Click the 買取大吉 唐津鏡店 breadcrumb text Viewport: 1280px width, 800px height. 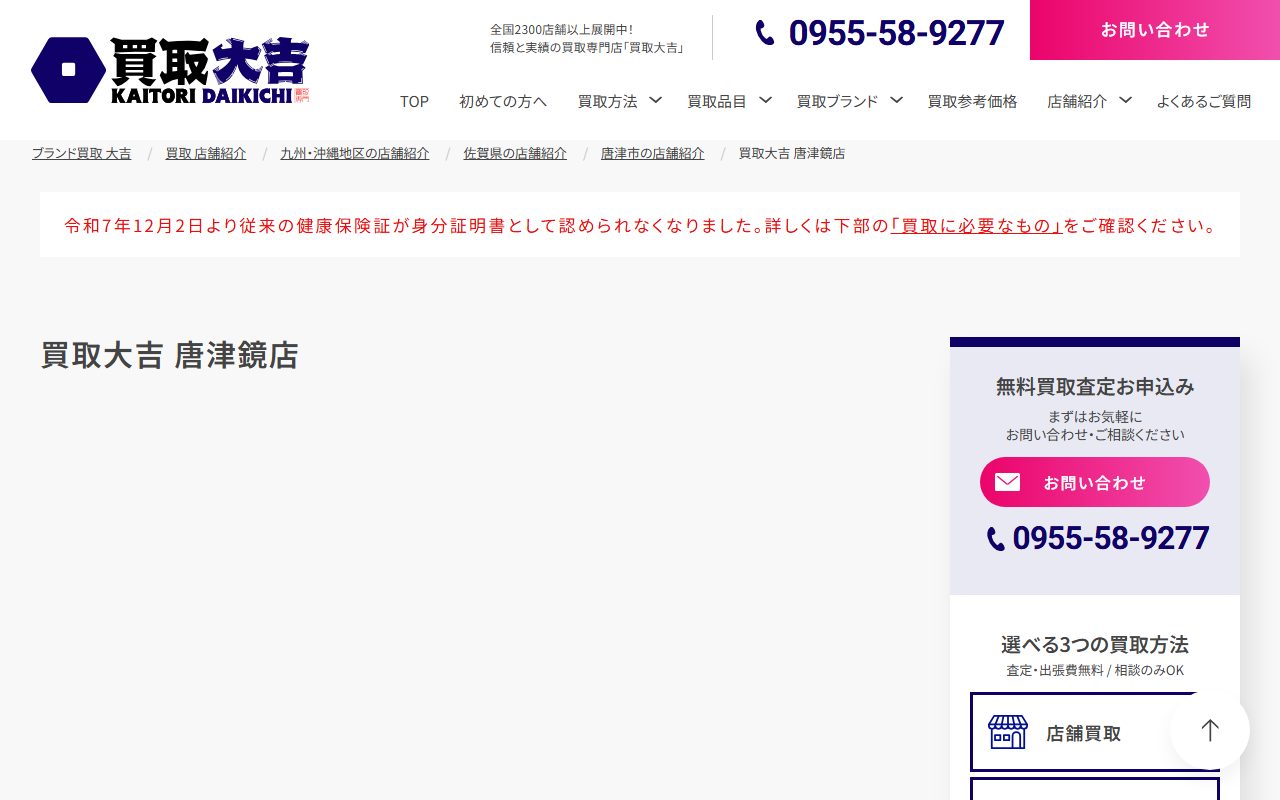(792, 153)
